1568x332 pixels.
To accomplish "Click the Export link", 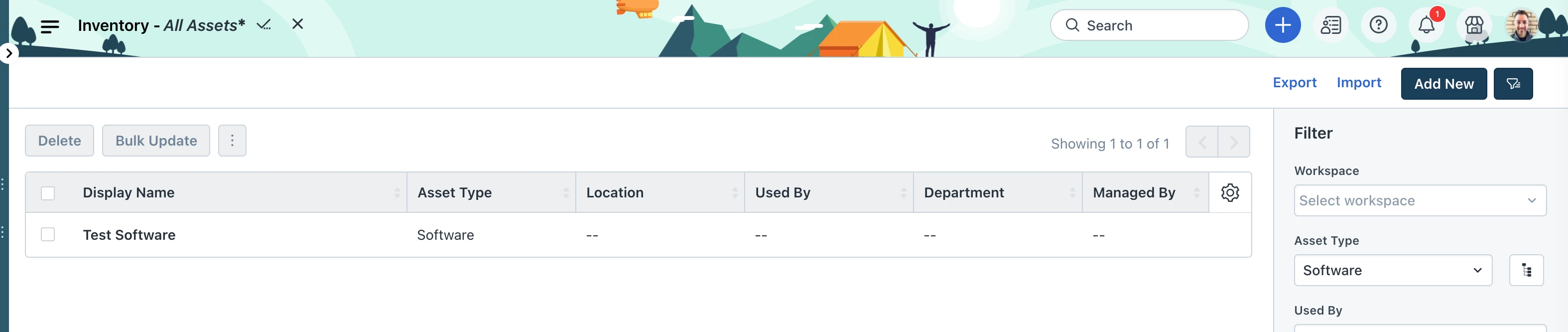I will coord(1294,82).
